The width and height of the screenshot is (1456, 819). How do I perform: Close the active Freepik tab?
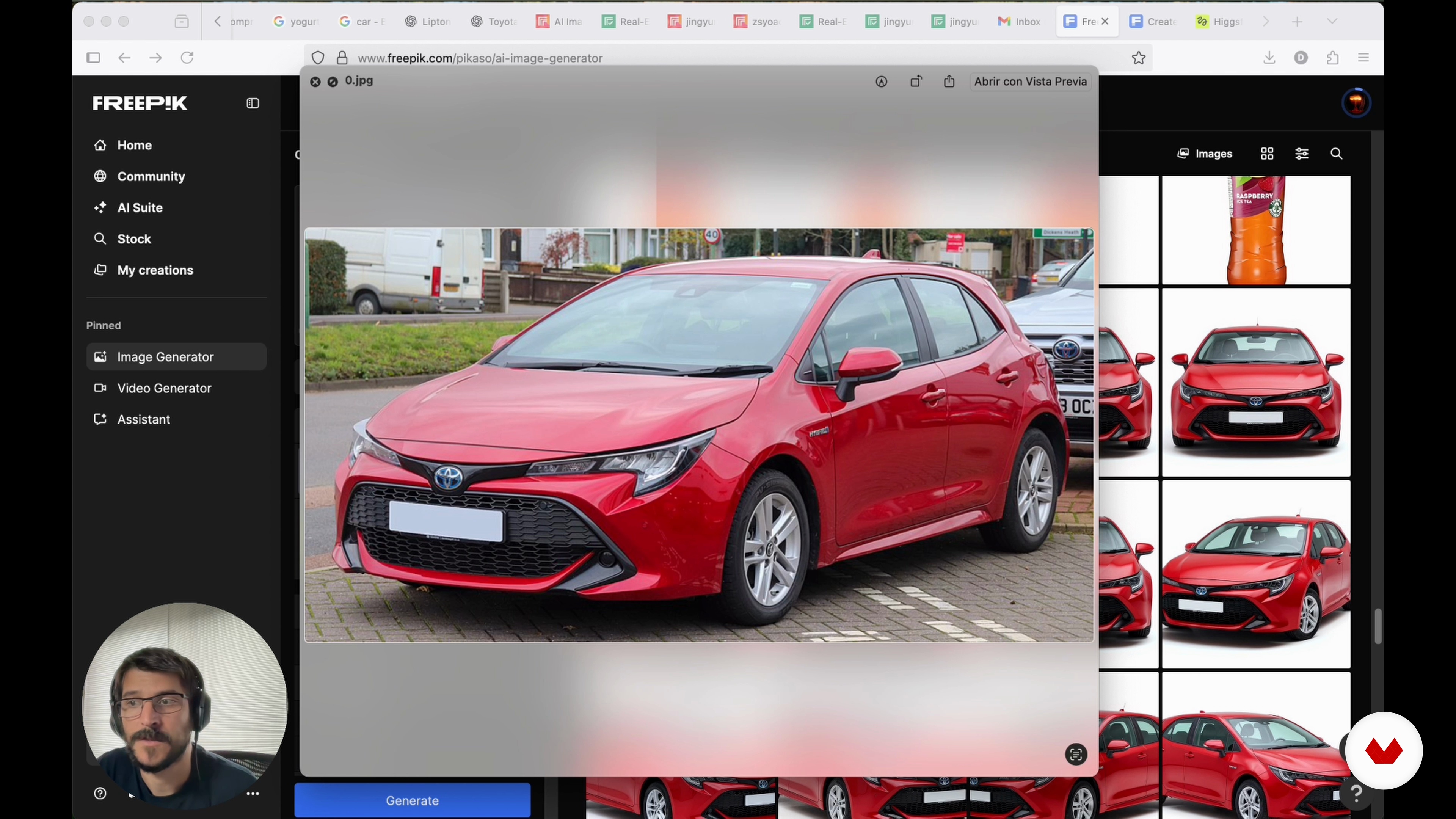(1105, 22)
